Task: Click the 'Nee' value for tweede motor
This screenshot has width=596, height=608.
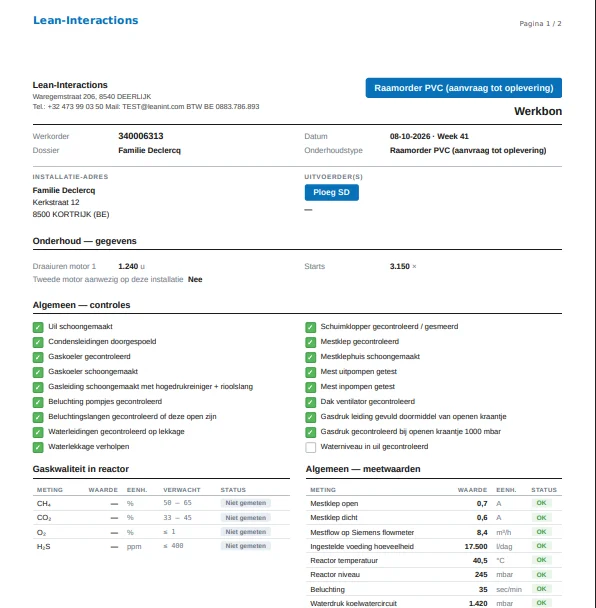Action: click(195, 280)
